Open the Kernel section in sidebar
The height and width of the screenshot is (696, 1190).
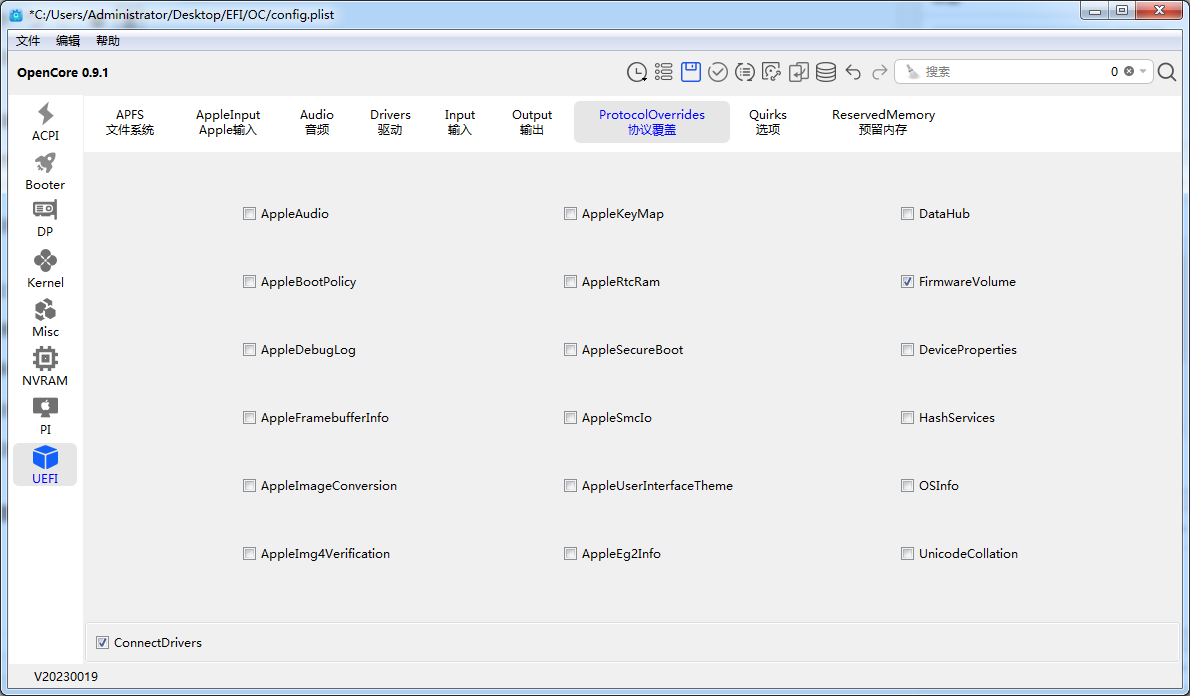coord(45,268)
